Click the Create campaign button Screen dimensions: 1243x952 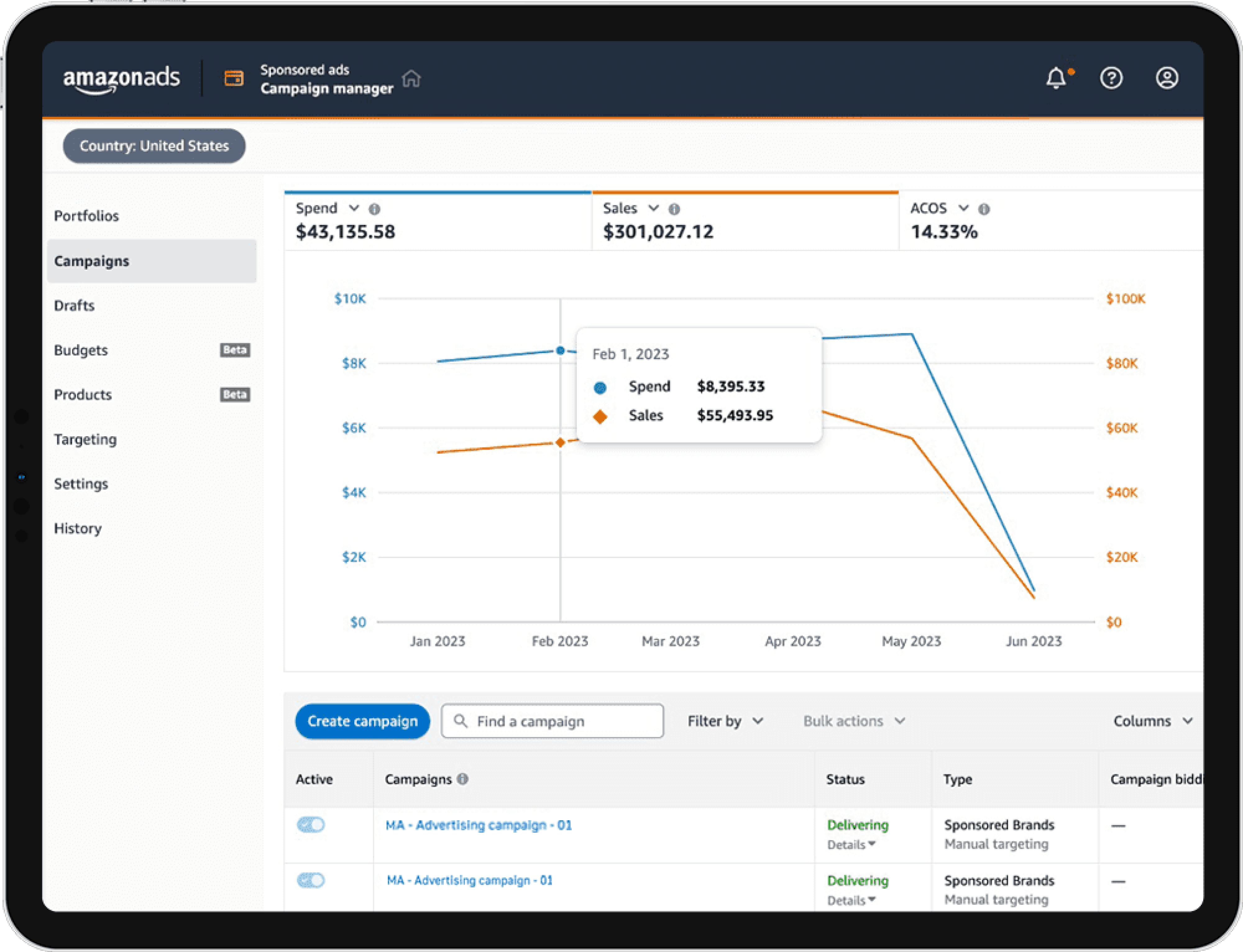point(362,721)
